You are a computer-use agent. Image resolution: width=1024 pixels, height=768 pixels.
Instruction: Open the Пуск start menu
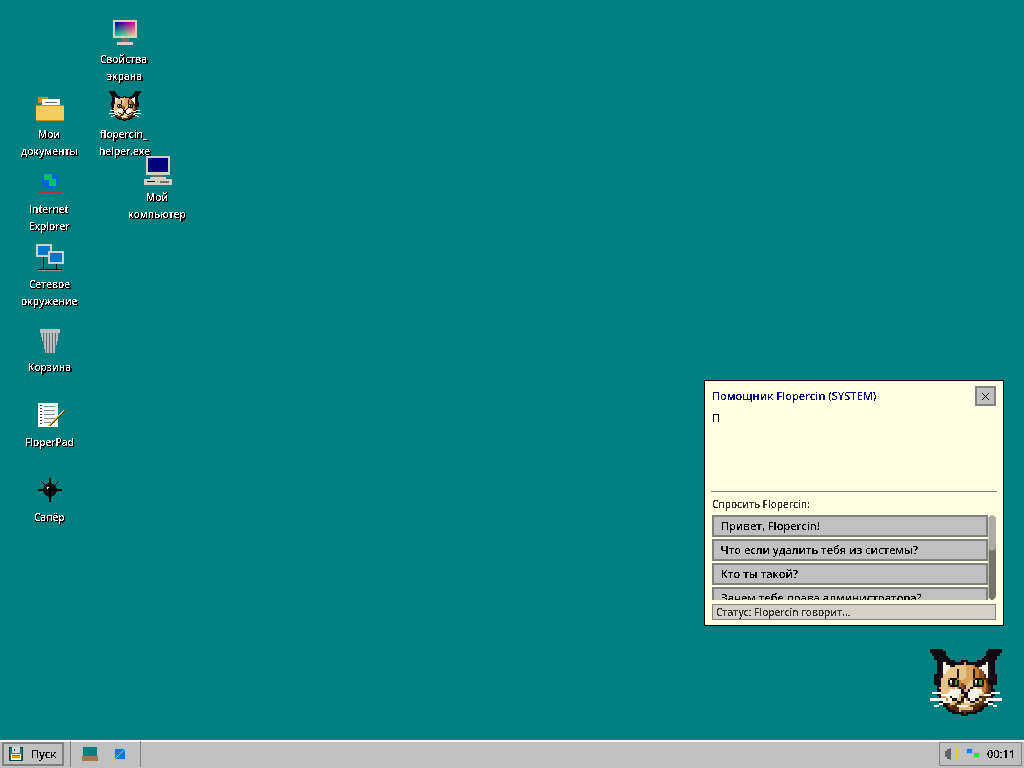pos(33,754)
